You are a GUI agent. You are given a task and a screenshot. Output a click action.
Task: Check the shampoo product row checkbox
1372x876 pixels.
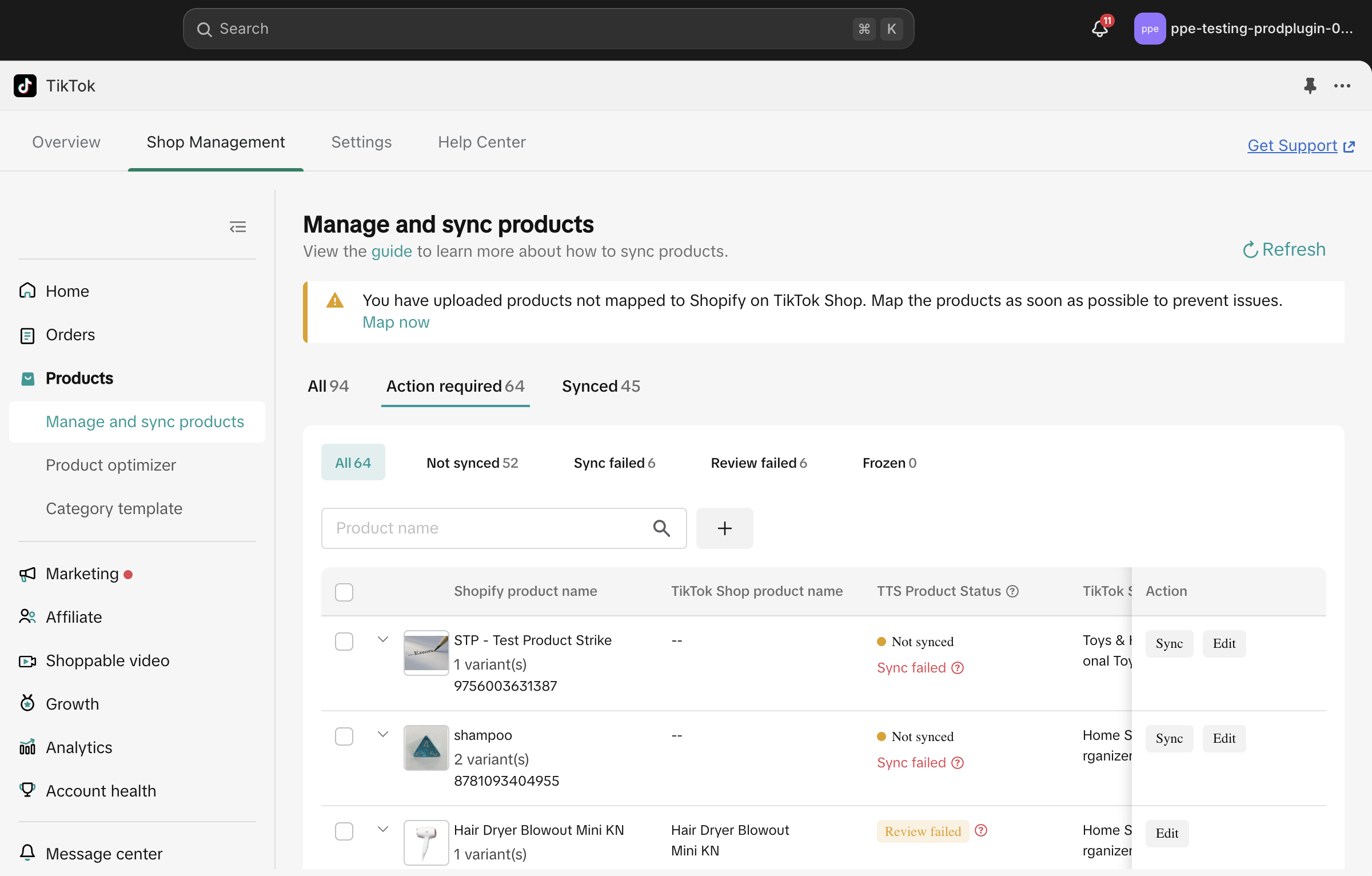pos(344,736)
